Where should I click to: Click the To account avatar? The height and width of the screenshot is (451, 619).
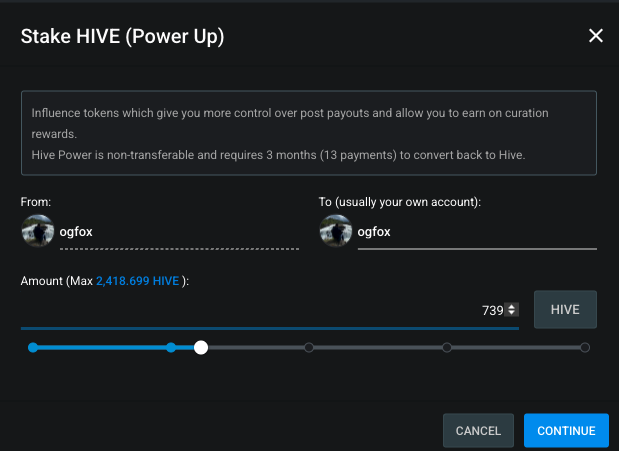336,231
